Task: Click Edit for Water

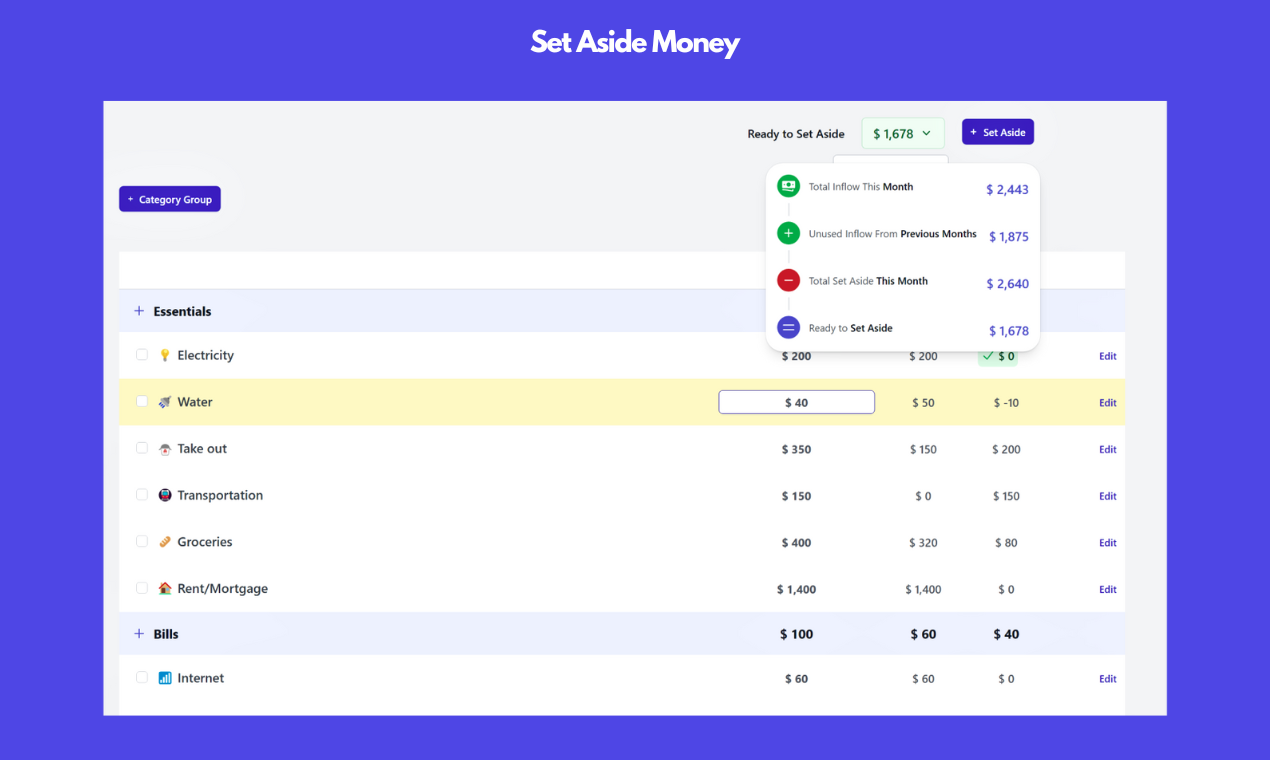Action: click(x=1108, y=403)
